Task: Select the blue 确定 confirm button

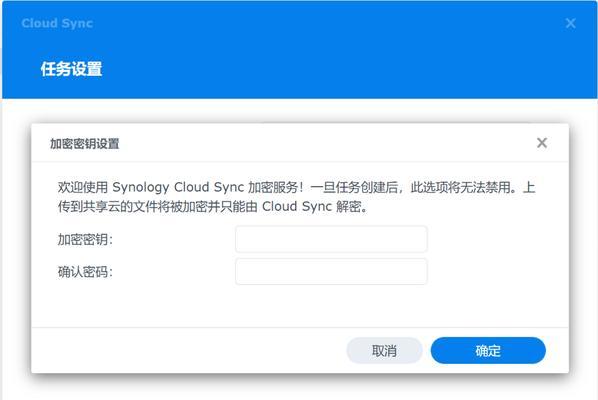Action: pos(488,350)
